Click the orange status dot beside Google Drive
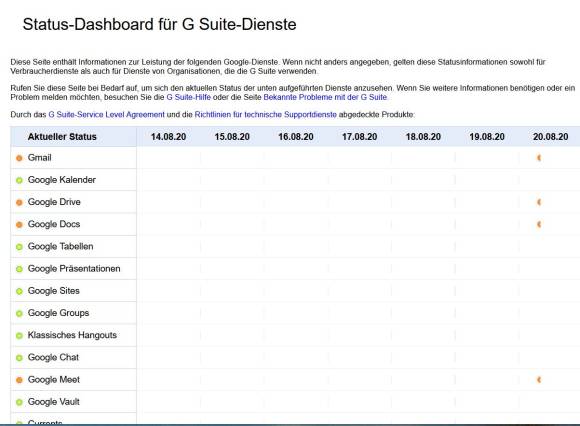The width and height of the screenshot is (580, 426). coord(19,203)
